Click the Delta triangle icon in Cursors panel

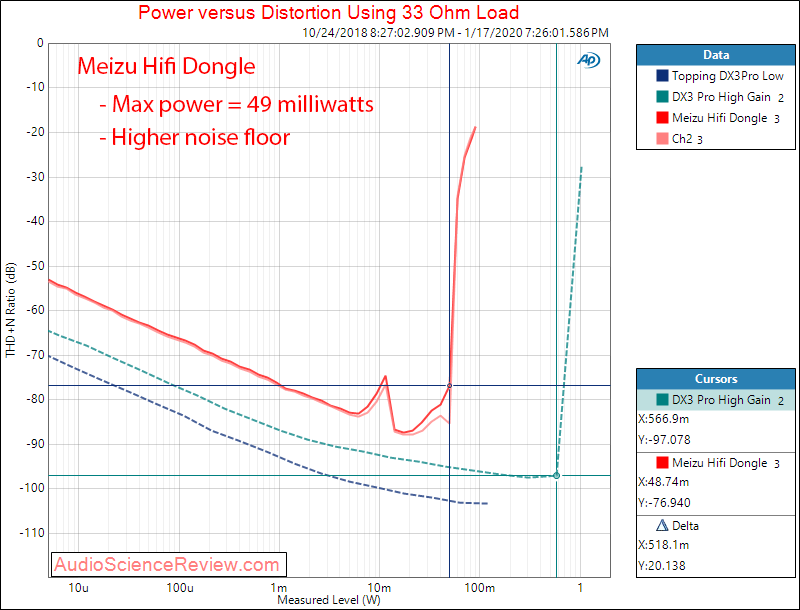tap(662, 525)
